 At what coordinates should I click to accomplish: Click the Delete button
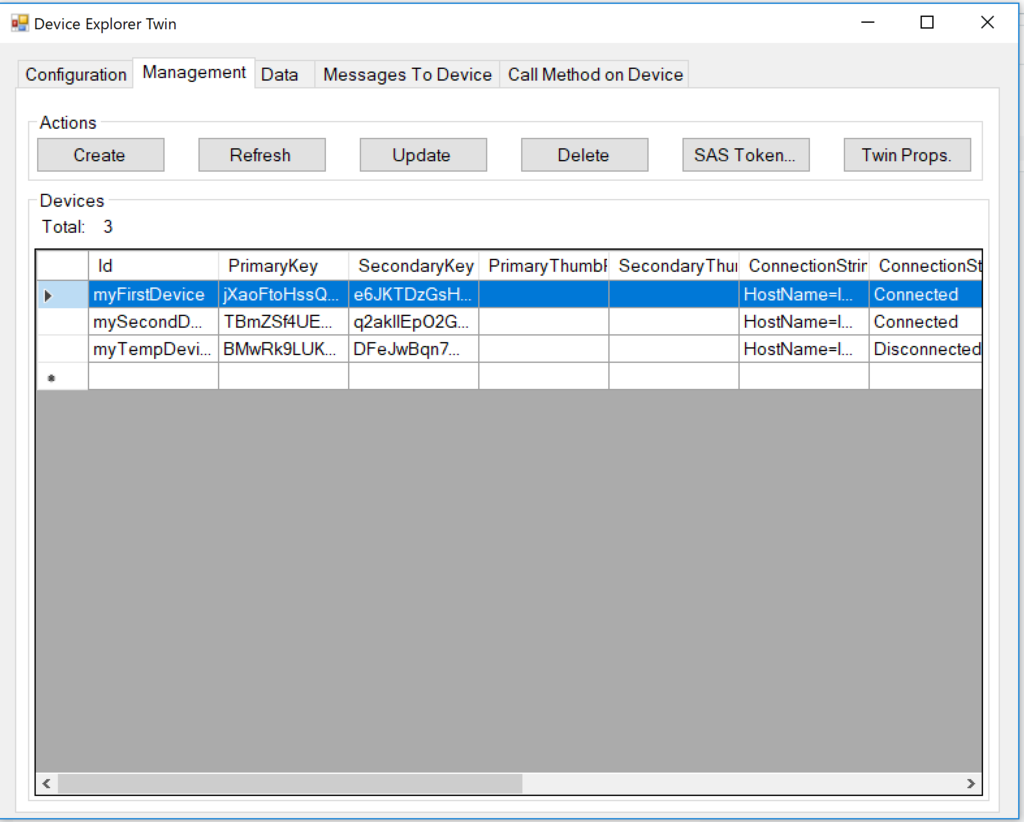click(584, 155)
